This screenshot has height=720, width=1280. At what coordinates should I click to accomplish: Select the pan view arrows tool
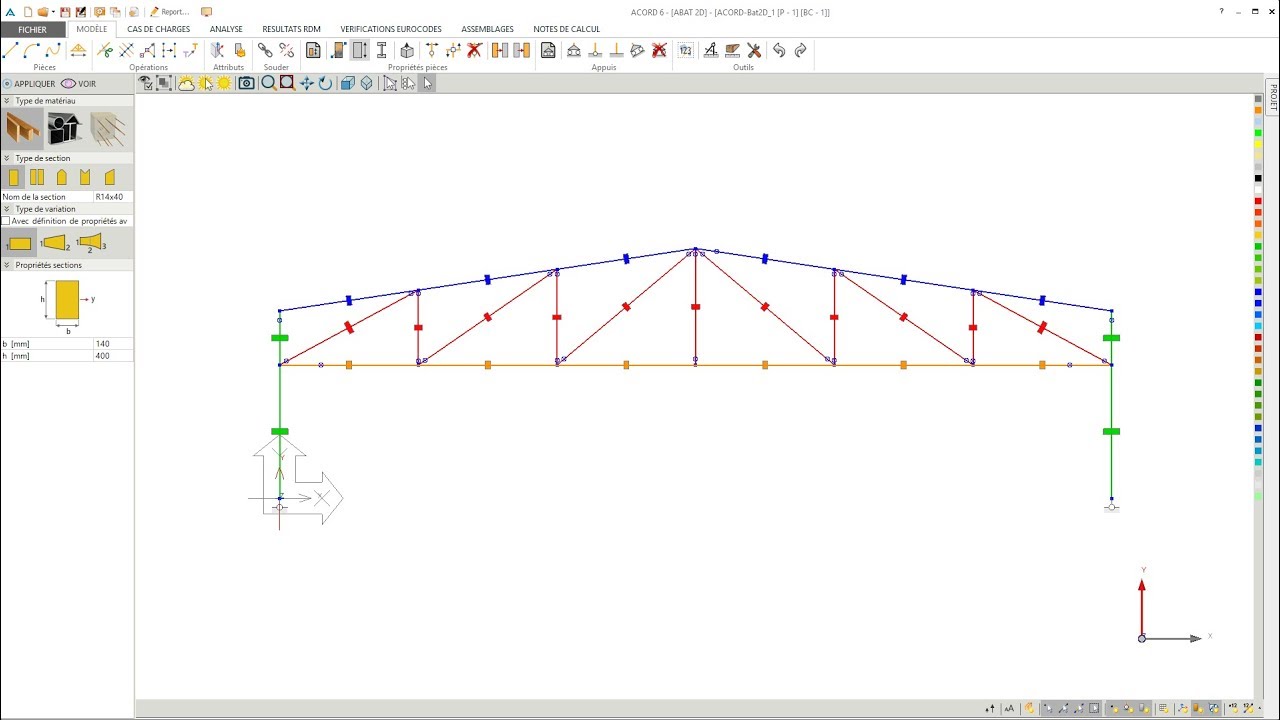pyautogui.click(x=307, y=83)
